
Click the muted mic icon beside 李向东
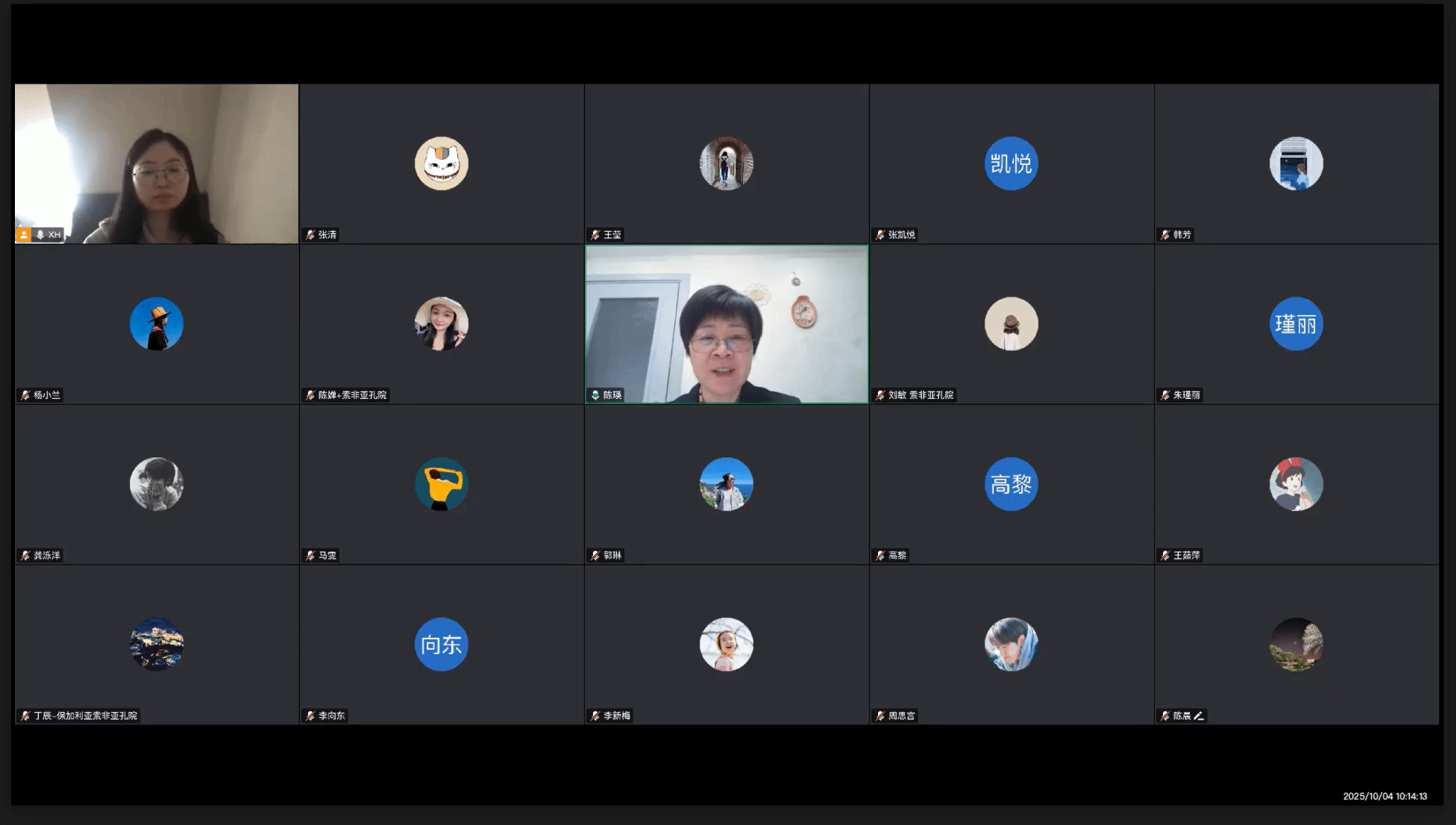pos(310,715)
